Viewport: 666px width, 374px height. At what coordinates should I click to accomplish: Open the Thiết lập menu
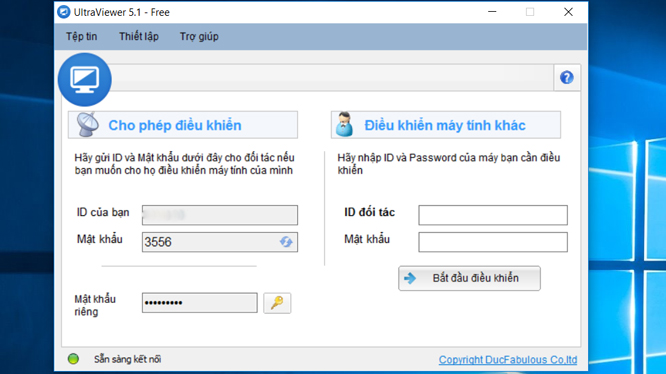[138, 37]
